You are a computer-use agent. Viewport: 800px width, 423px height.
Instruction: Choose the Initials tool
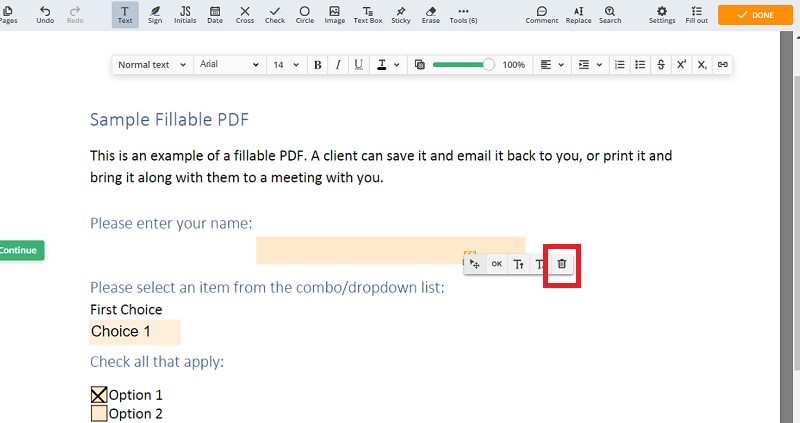click(x=185, y=15)
